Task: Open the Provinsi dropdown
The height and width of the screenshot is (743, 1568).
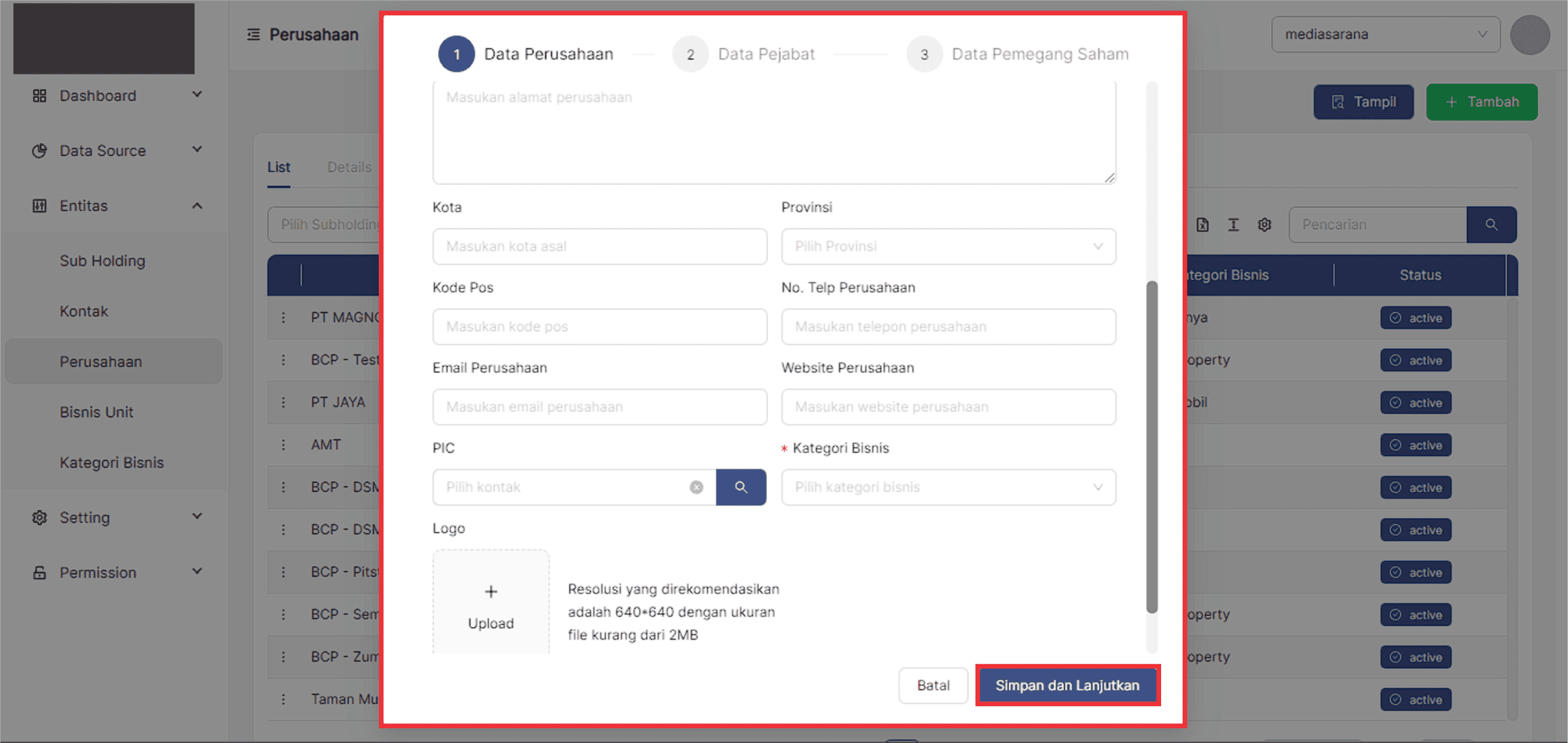Action: pos(948,247)
